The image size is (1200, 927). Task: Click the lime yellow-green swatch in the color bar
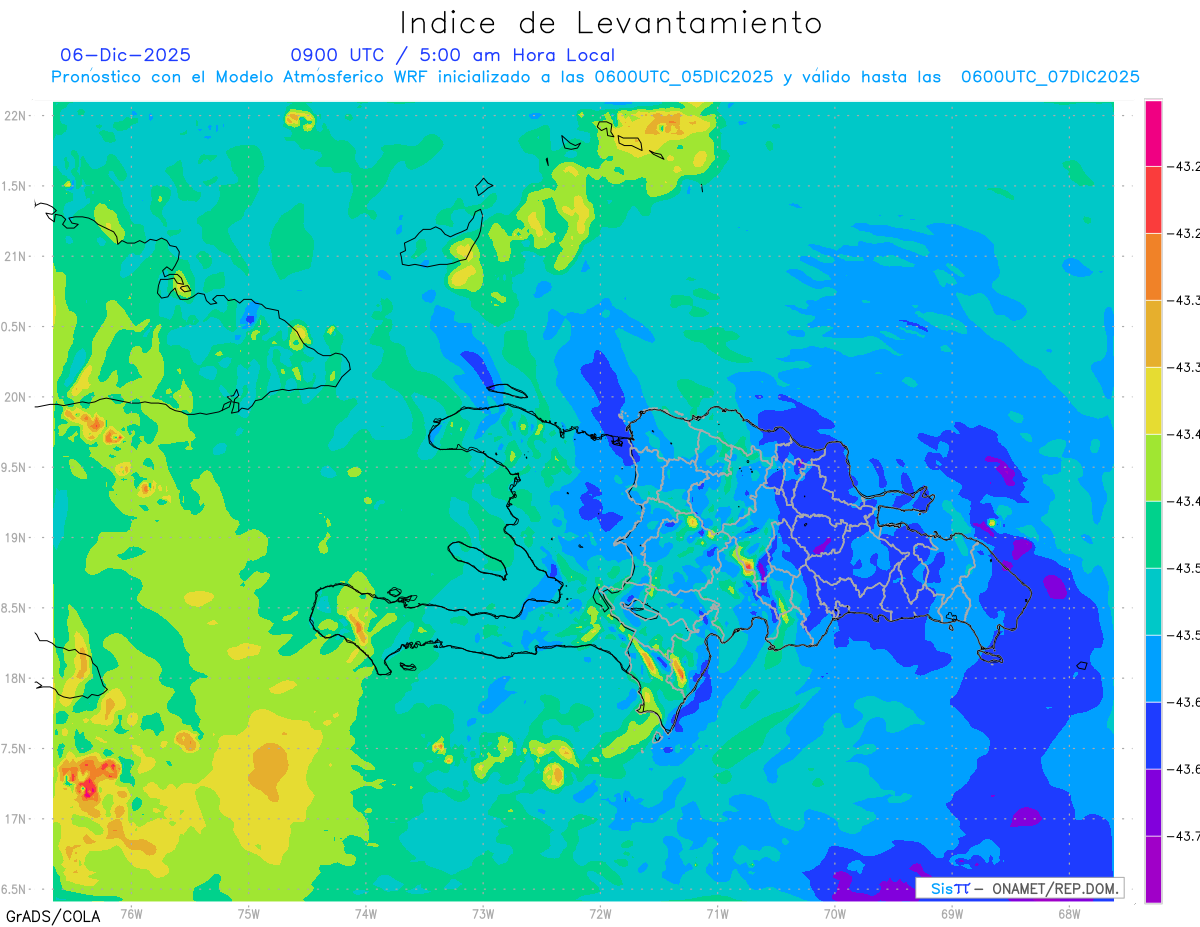coord(1153,468)
